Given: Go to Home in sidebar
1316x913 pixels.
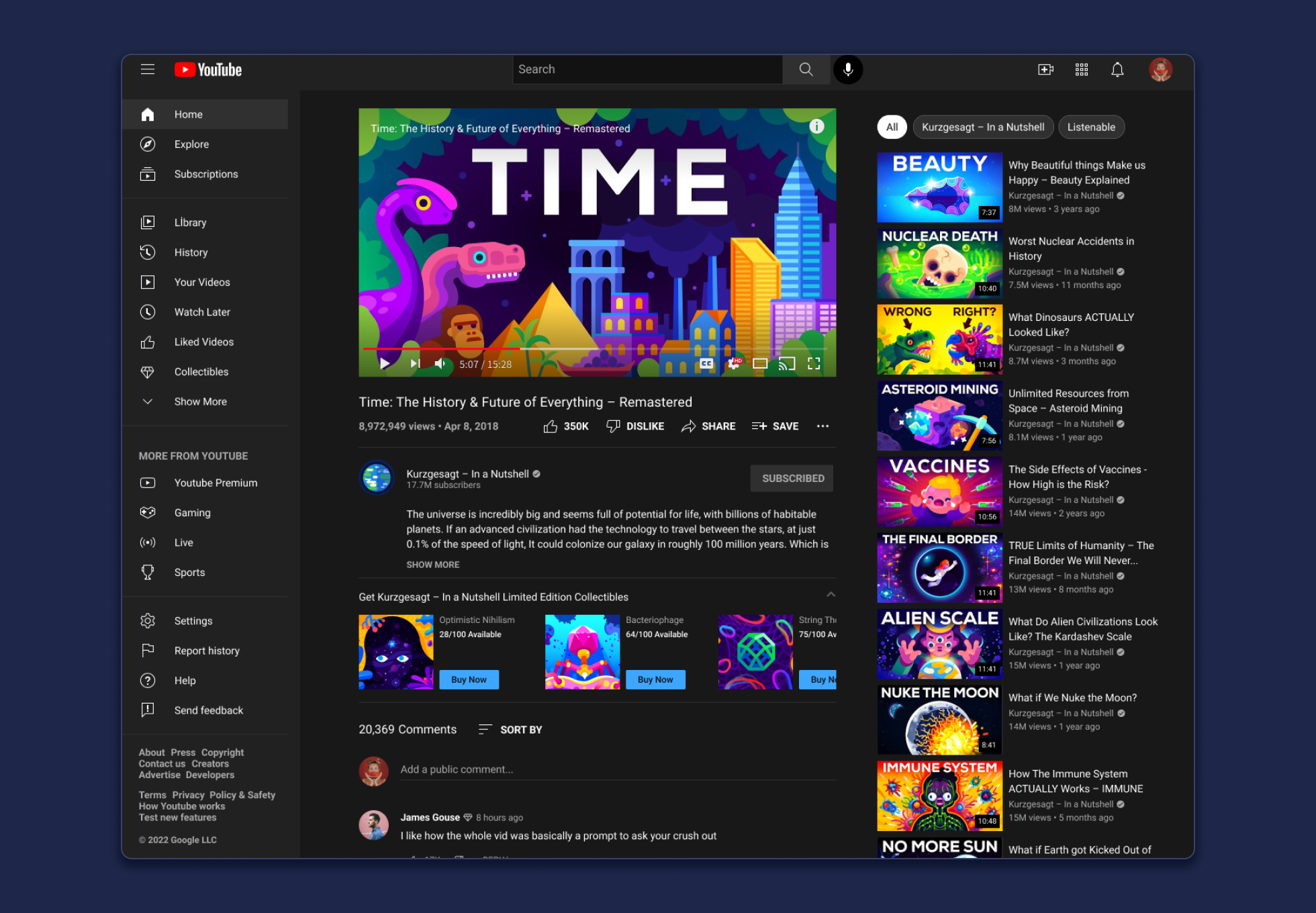Looking at the screenshot, I should (x=205, y=114).
